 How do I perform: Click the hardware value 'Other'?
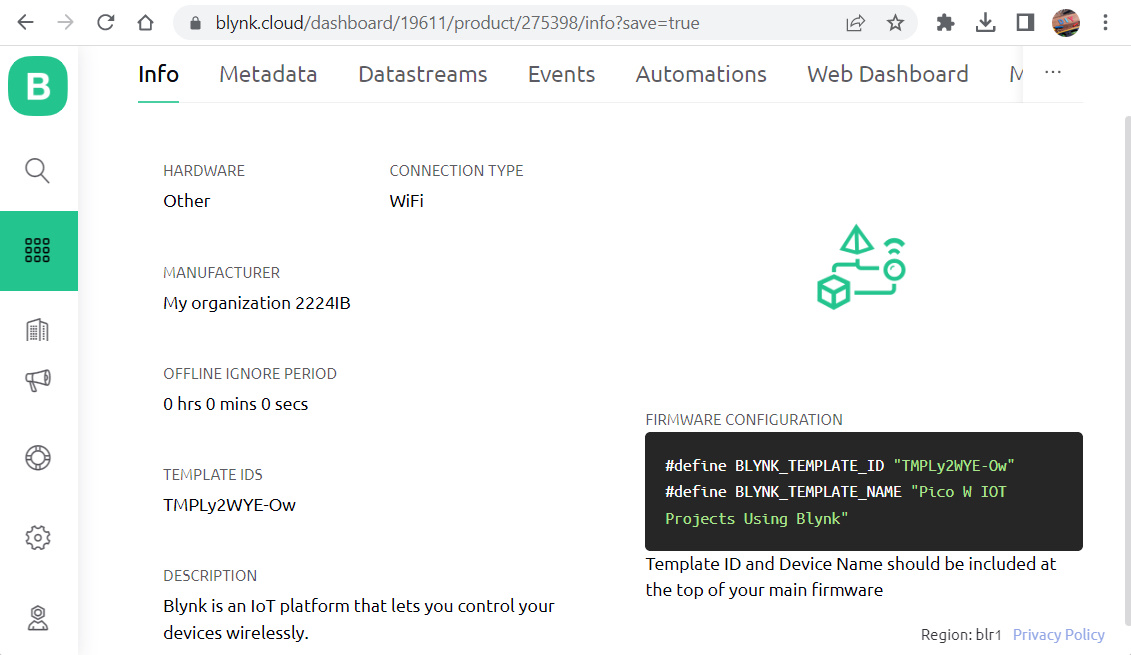[186, 201]
